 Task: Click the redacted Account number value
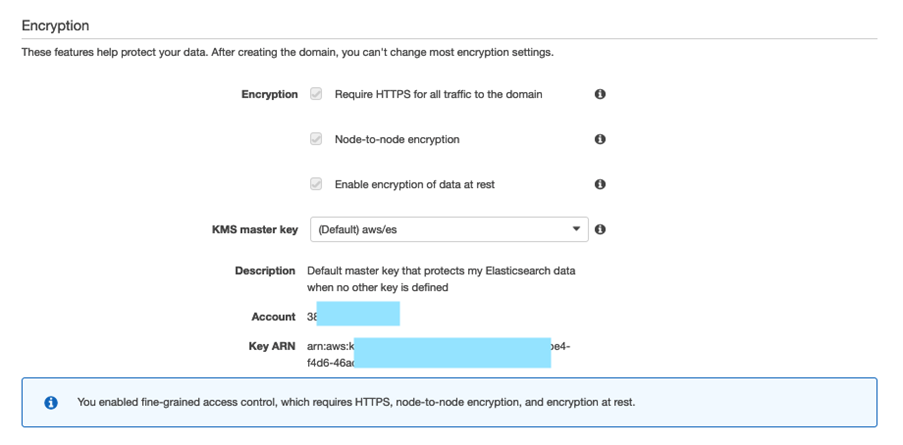pyautogui.click(x=355, y=315)
